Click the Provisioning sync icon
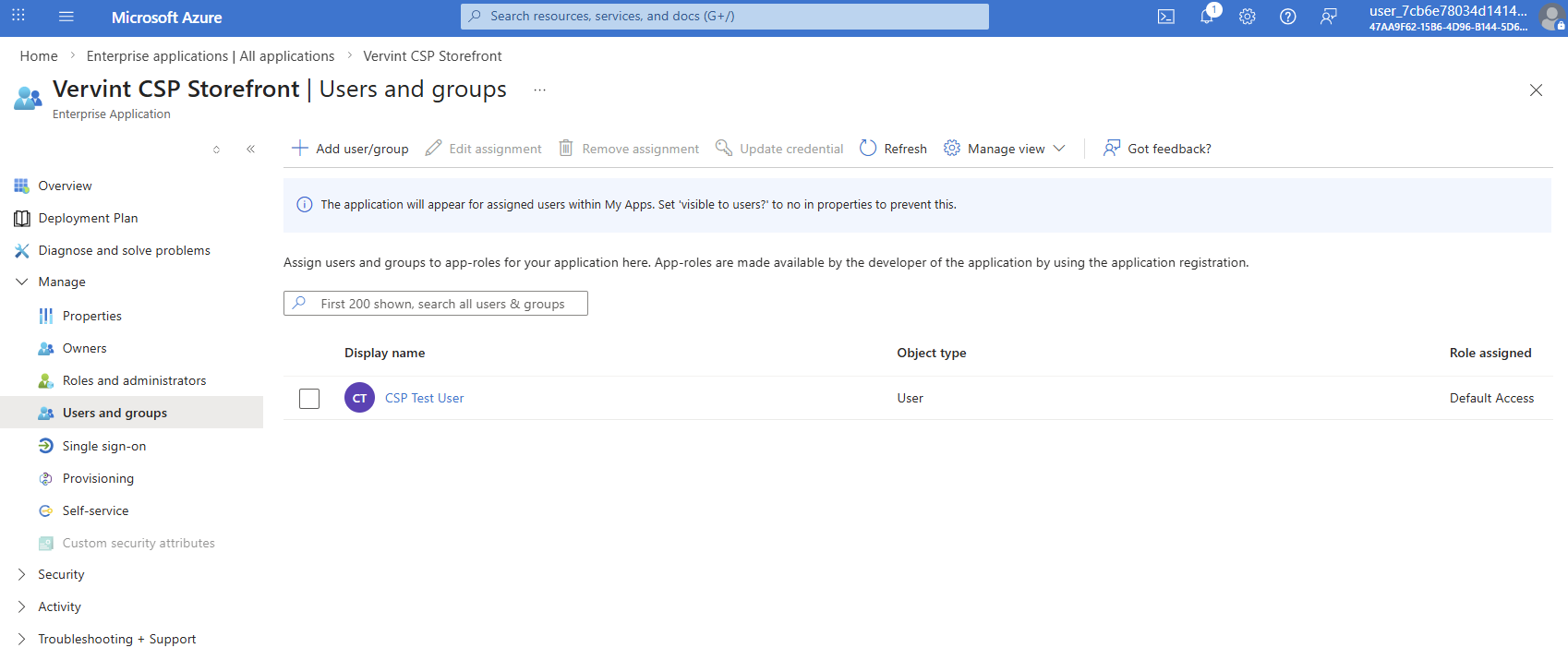 pyautogui.click(x=45, y=478)
